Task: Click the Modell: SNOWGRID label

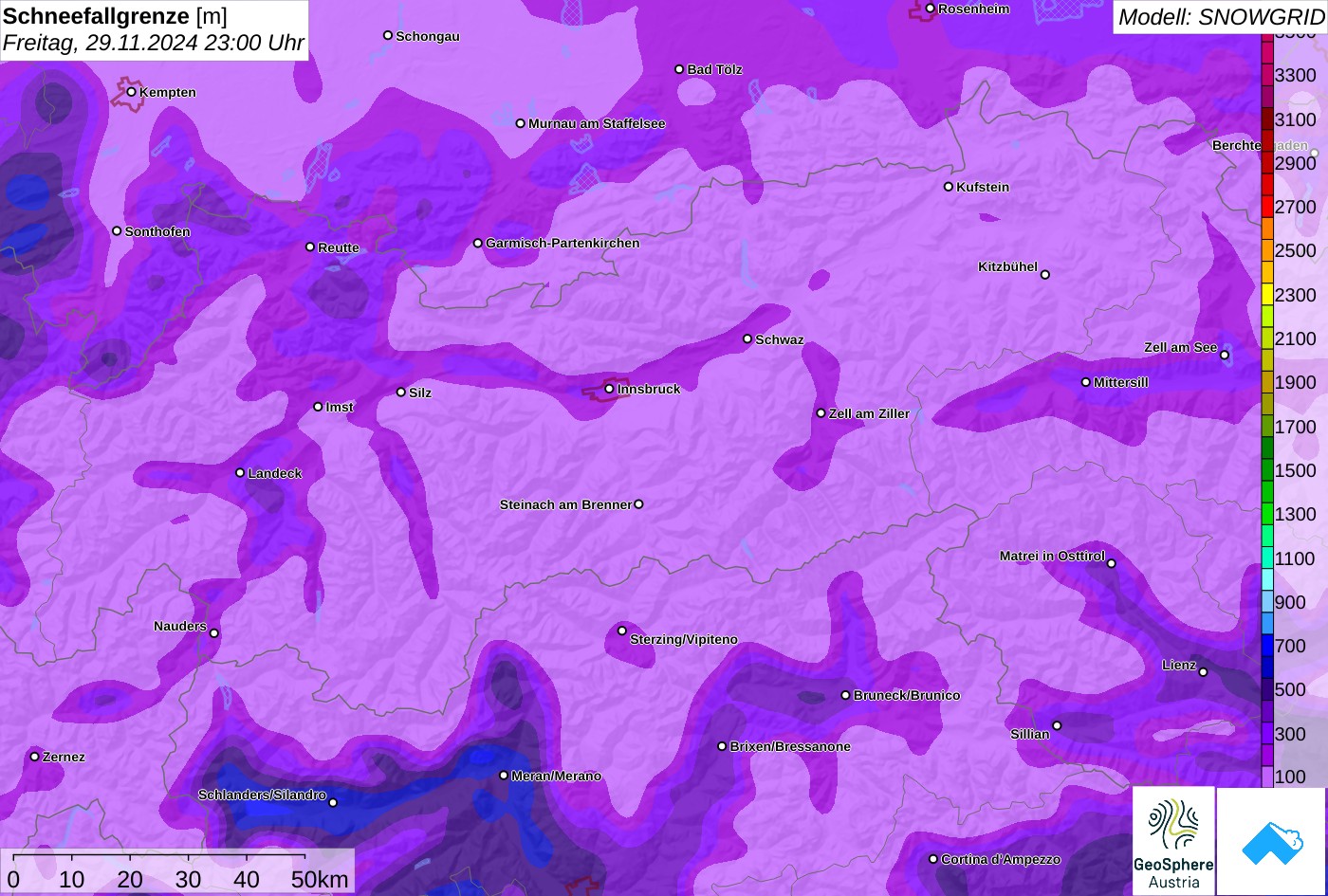Action: coord(1220,16)
